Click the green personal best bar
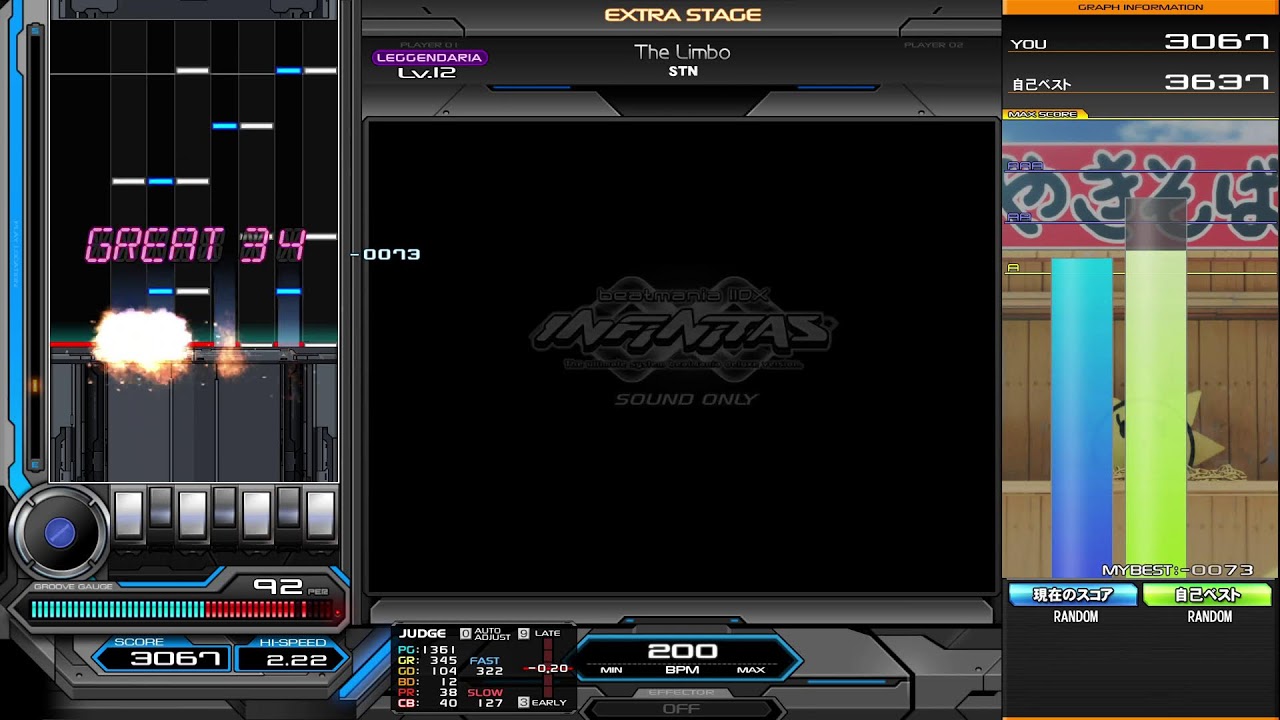 click(1156, 413)
